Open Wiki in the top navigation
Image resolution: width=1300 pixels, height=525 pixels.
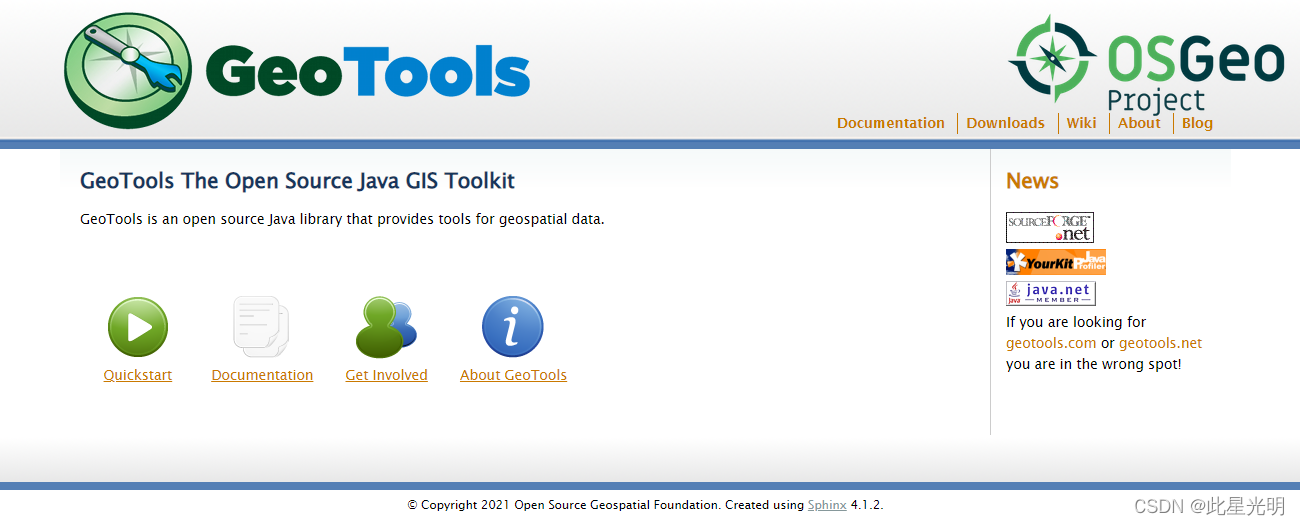[x=1082, y=123]
